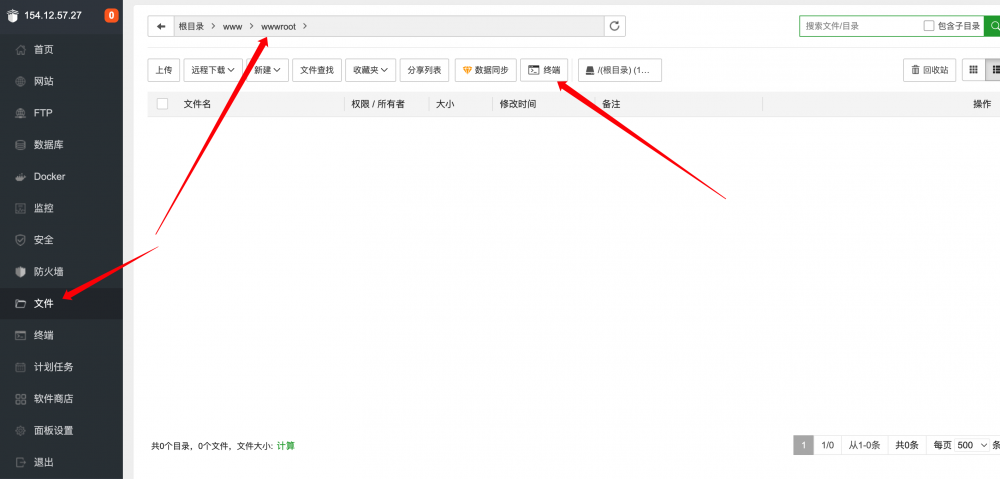Open Docker from the sidebar
Screen dimensions: 1000x479
point(49,177)
